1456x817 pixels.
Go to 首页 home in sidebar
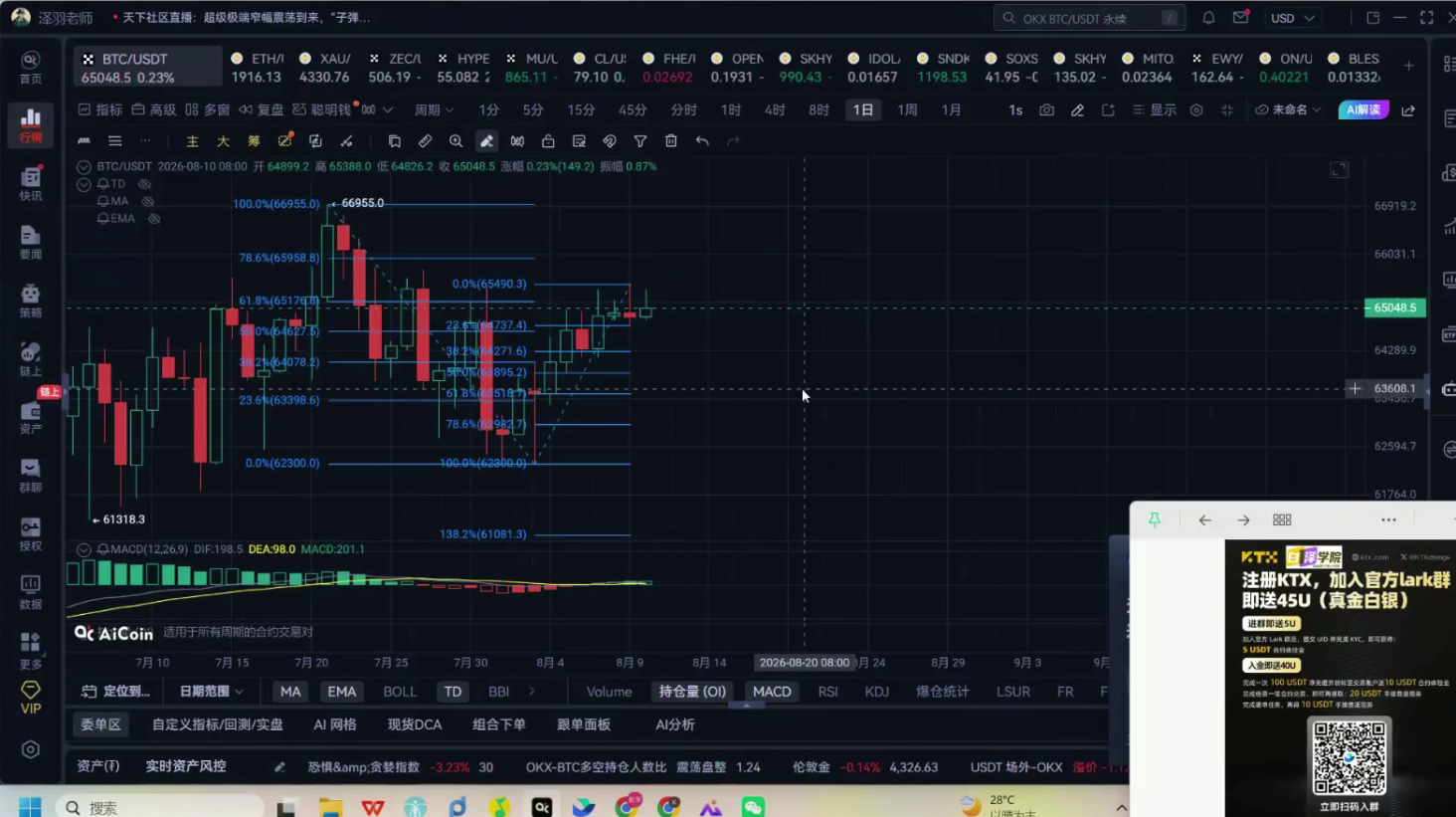coord(31,67)
